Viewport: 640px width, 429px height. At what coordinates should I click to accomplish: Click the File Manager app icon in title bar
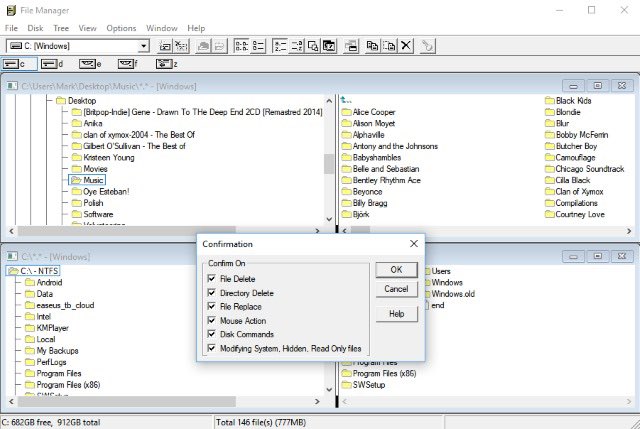pyautogui.click(x=11, y=11)
